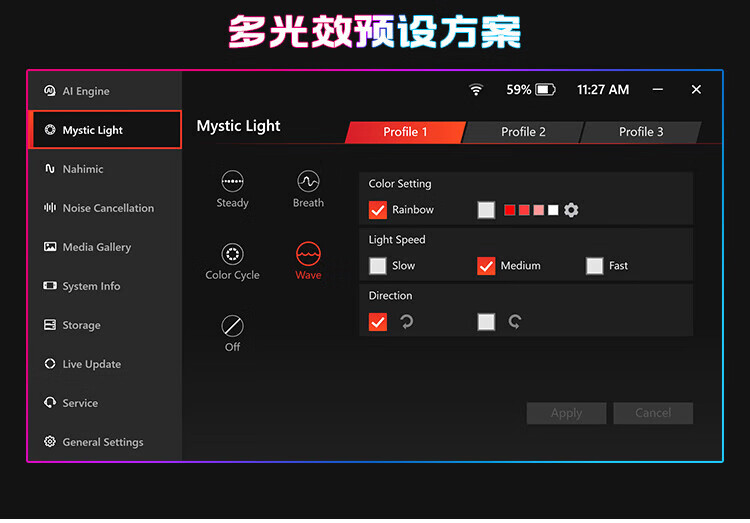The image size is (750, 523).
Task: Pick the bright red color swatch
Action: point(510,210)
